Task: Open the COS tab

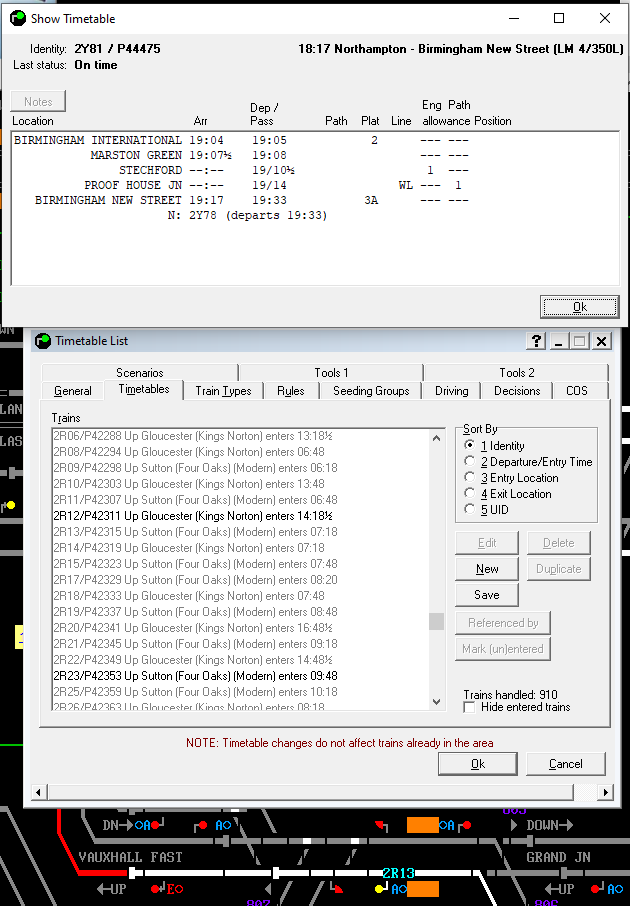Action: [x=577, y=391]
